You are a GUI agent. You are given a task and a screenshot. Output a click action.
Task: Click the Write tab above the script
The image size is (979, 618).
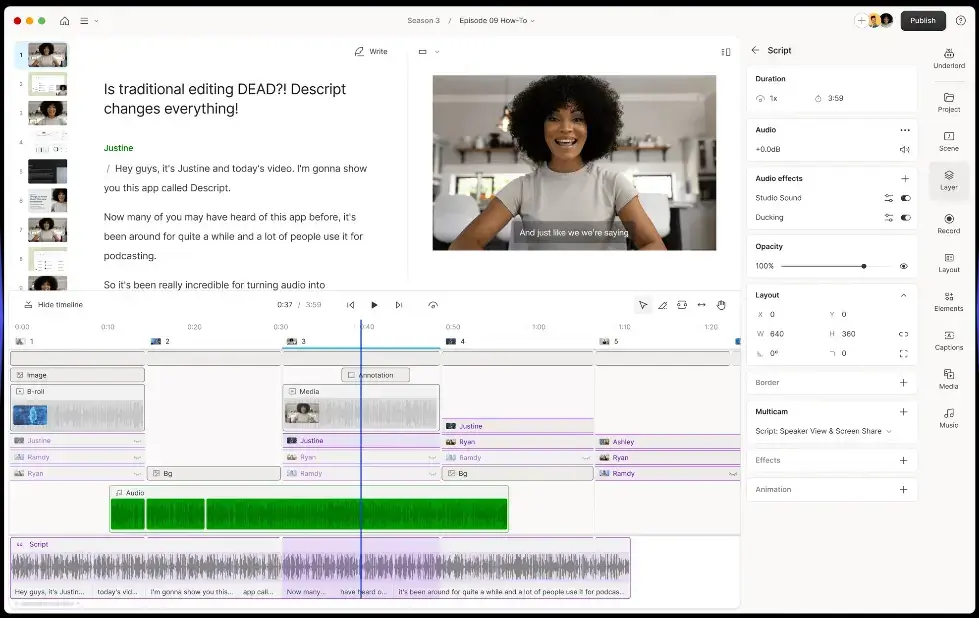370,51
